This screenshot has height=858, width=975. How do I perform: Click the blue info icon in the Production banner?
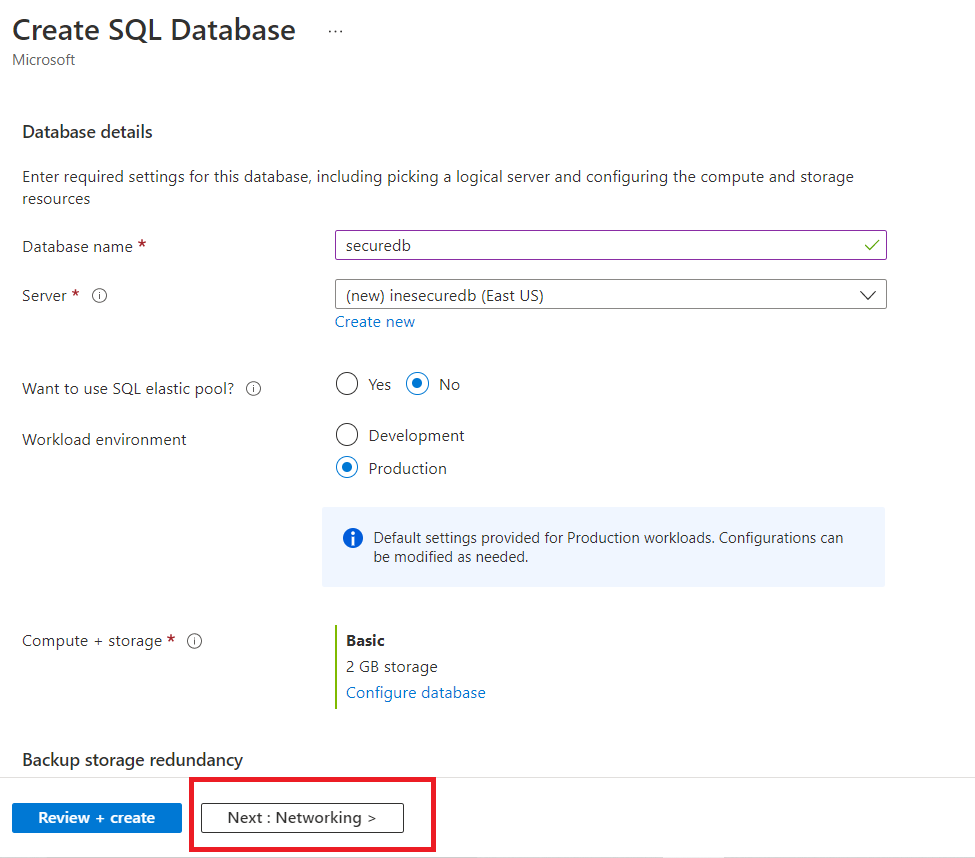[x=352, y=538]
